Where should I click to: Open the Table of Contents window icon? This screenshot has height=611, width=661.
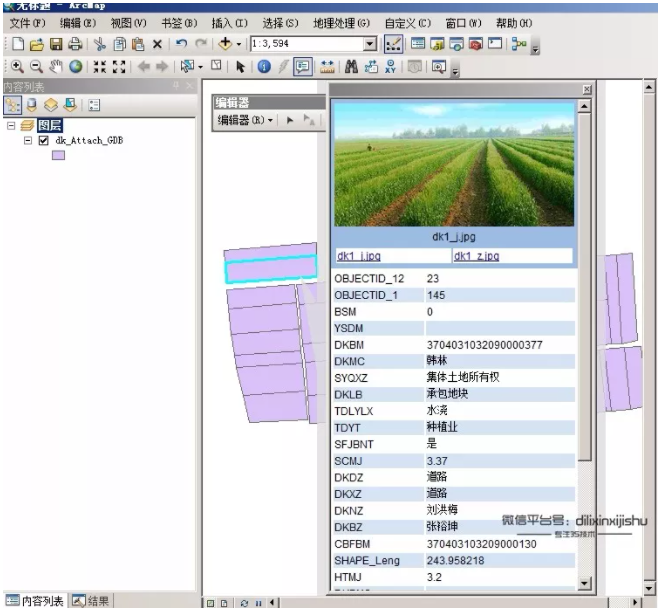click(x=418, y=43)
